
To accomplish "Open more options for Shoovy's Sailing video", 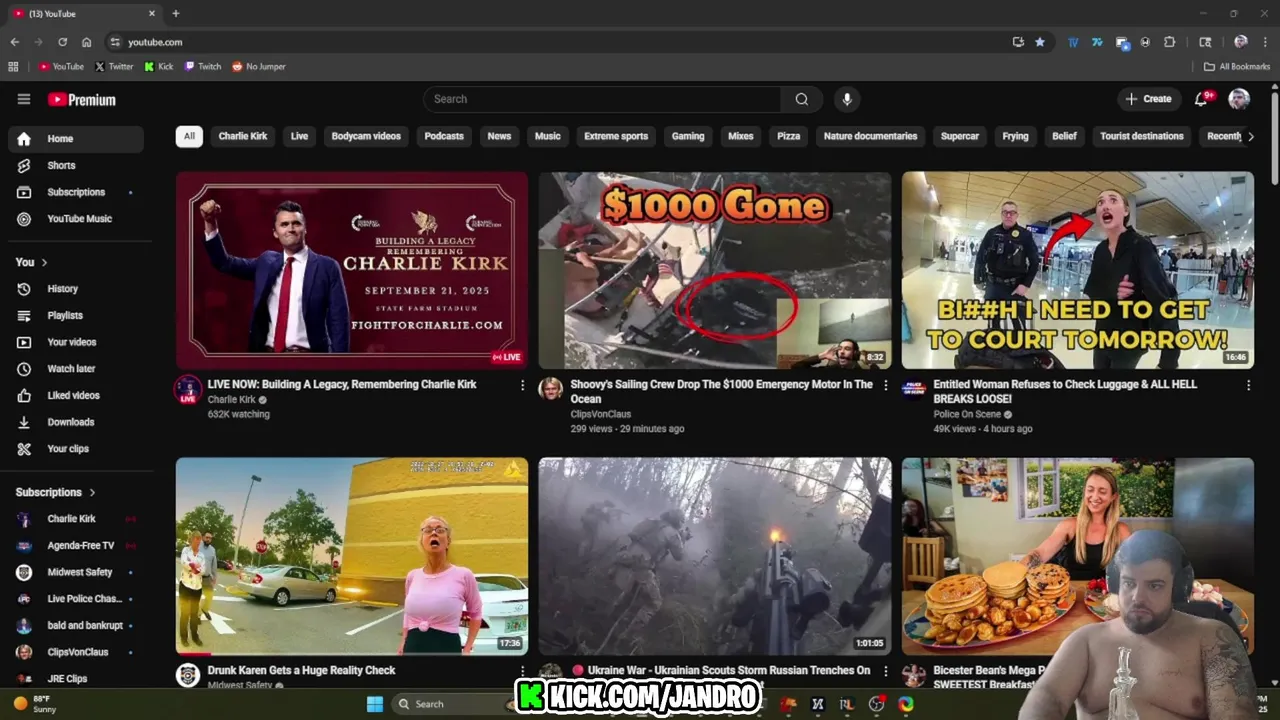I will pyautogui.click(x=885, y=385).
